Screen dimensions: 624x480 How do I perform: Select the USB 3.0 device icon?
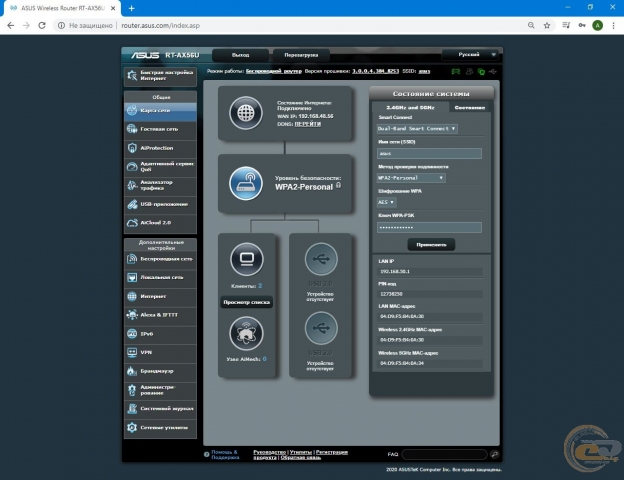coord(321,260)
